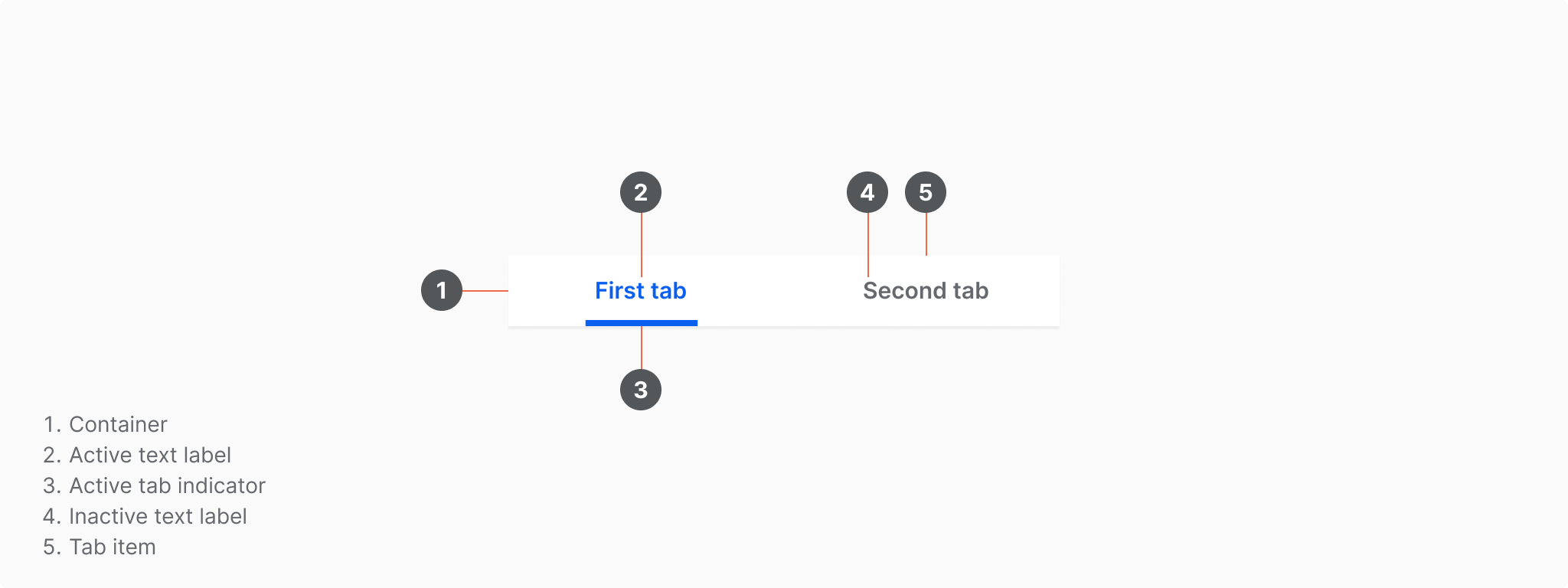The width and height of the screenshot is (1568, 588).
Task: Click annotation badge number 5
Action: coord(926,192)
